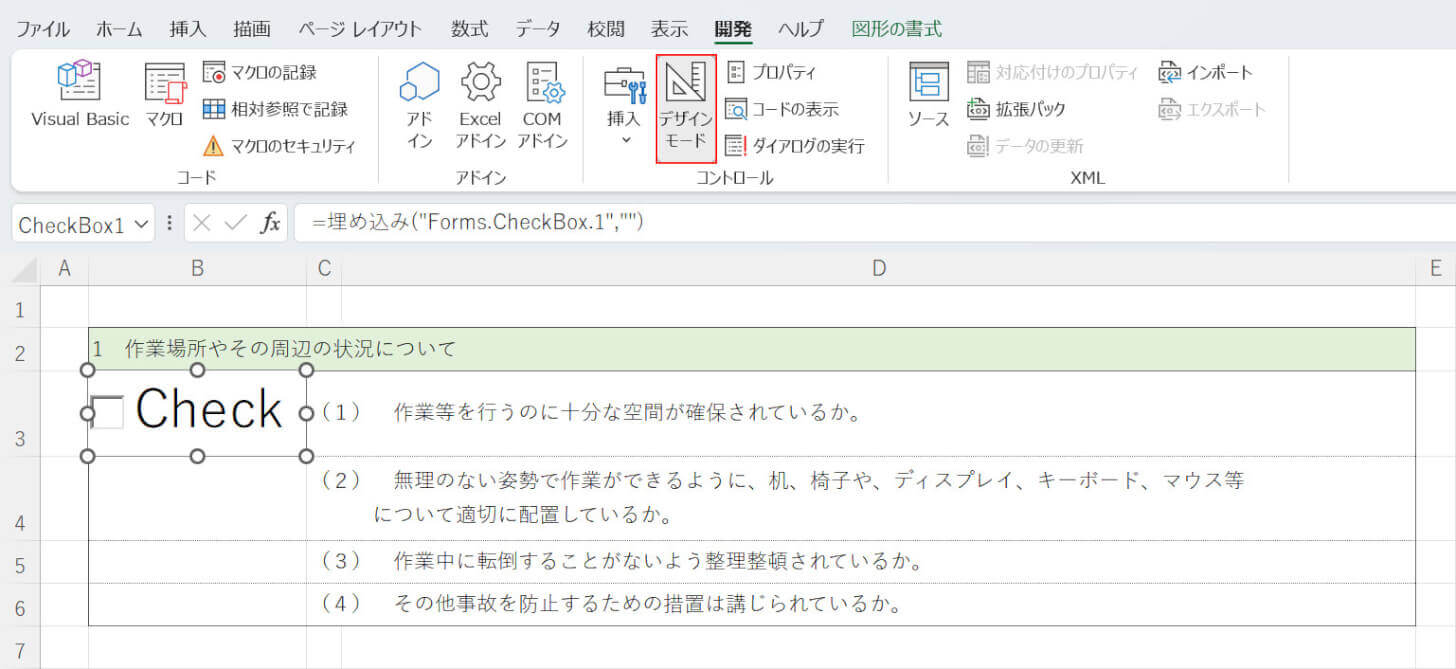Open マクロのセキュリティ settings
Image resolution: width=1456 pixels, height=669 pixels.
tap(280, 146)
